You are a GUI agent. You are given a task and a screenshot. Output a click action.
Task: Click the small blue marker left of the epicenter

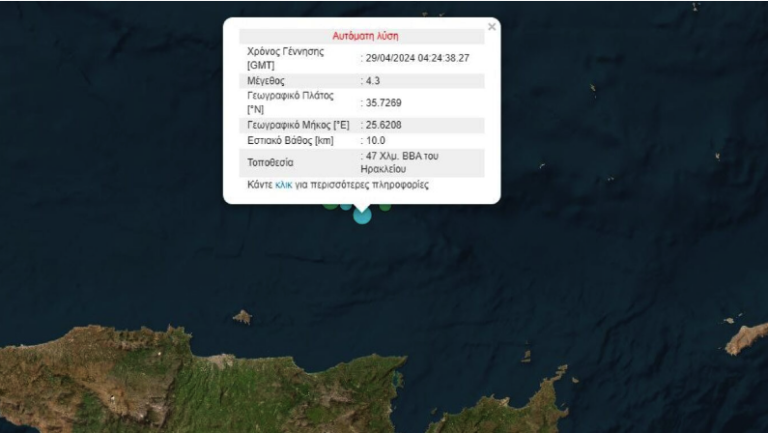[x=346, y=207]
